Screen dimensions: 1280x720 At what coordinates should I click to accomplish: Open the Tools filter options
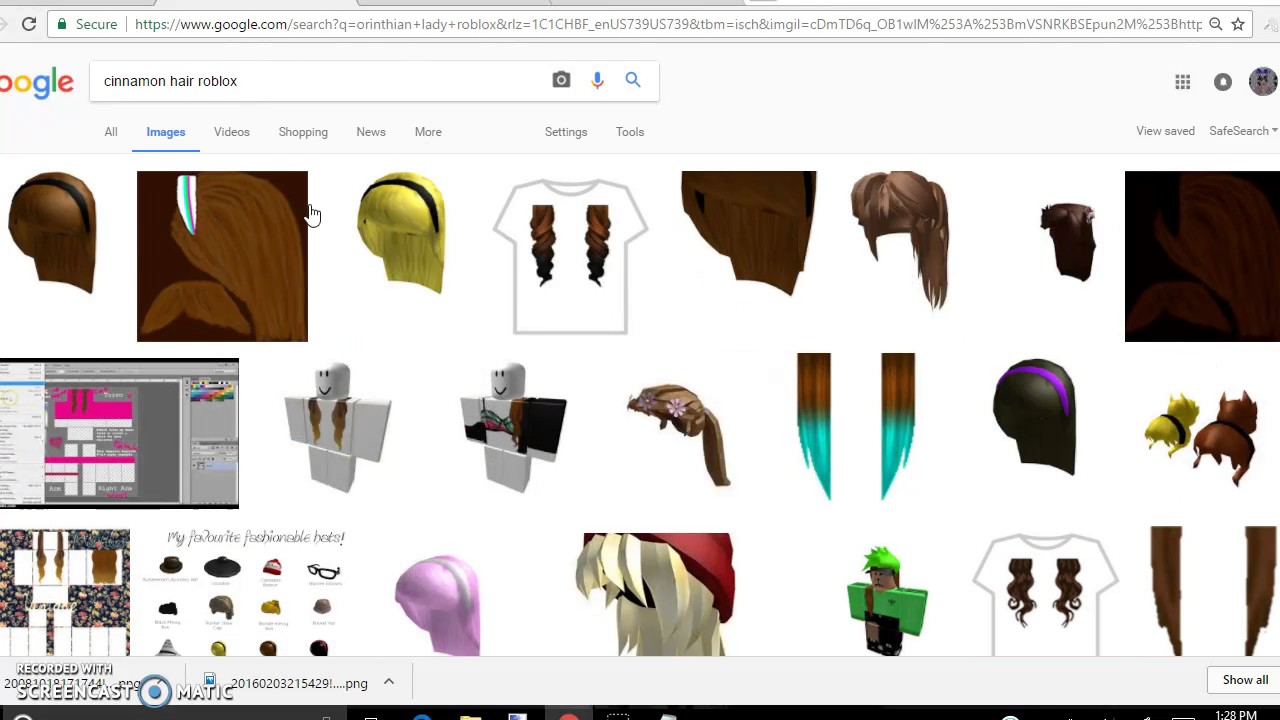tap(630, 132)
